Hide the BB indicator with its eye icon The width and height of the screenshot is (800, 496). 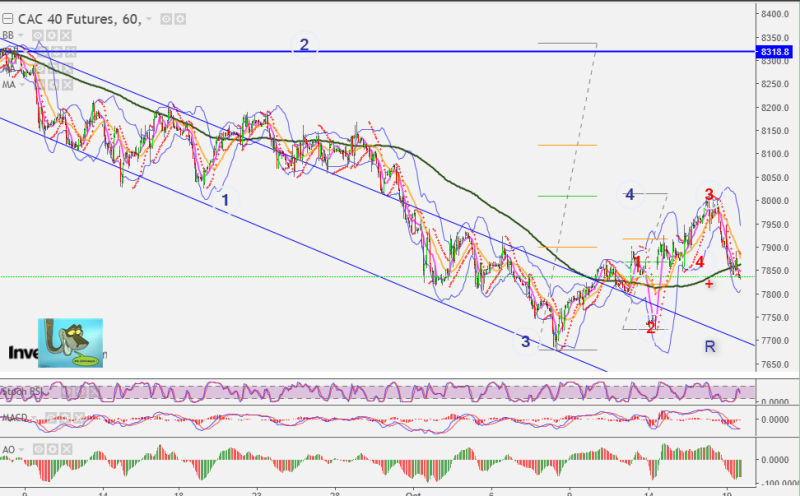38,35
